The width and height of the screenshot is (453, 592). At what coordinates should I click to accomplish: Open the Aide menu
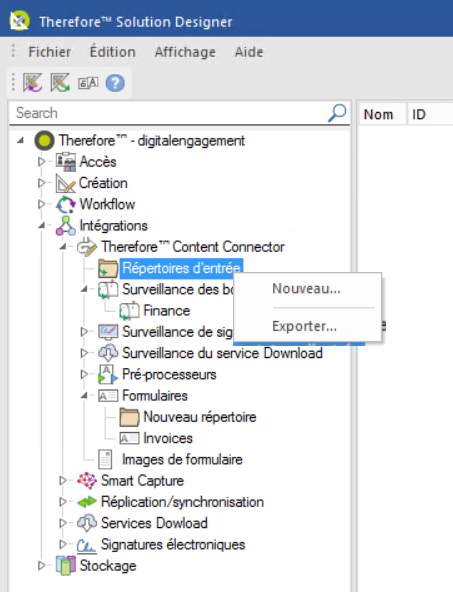coord(249,52)
